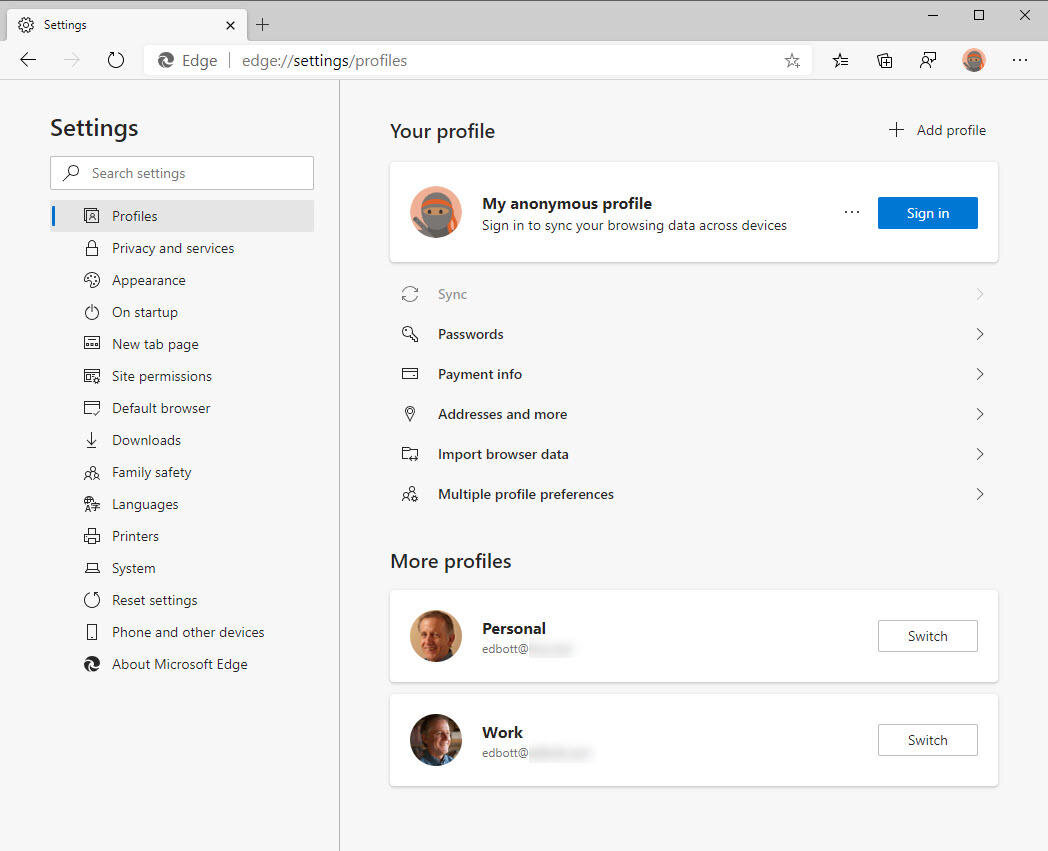Screen dimensions: 1048x851
Task: Click the address bar URL
Action: pyautogui.click(x=324, y=61)
